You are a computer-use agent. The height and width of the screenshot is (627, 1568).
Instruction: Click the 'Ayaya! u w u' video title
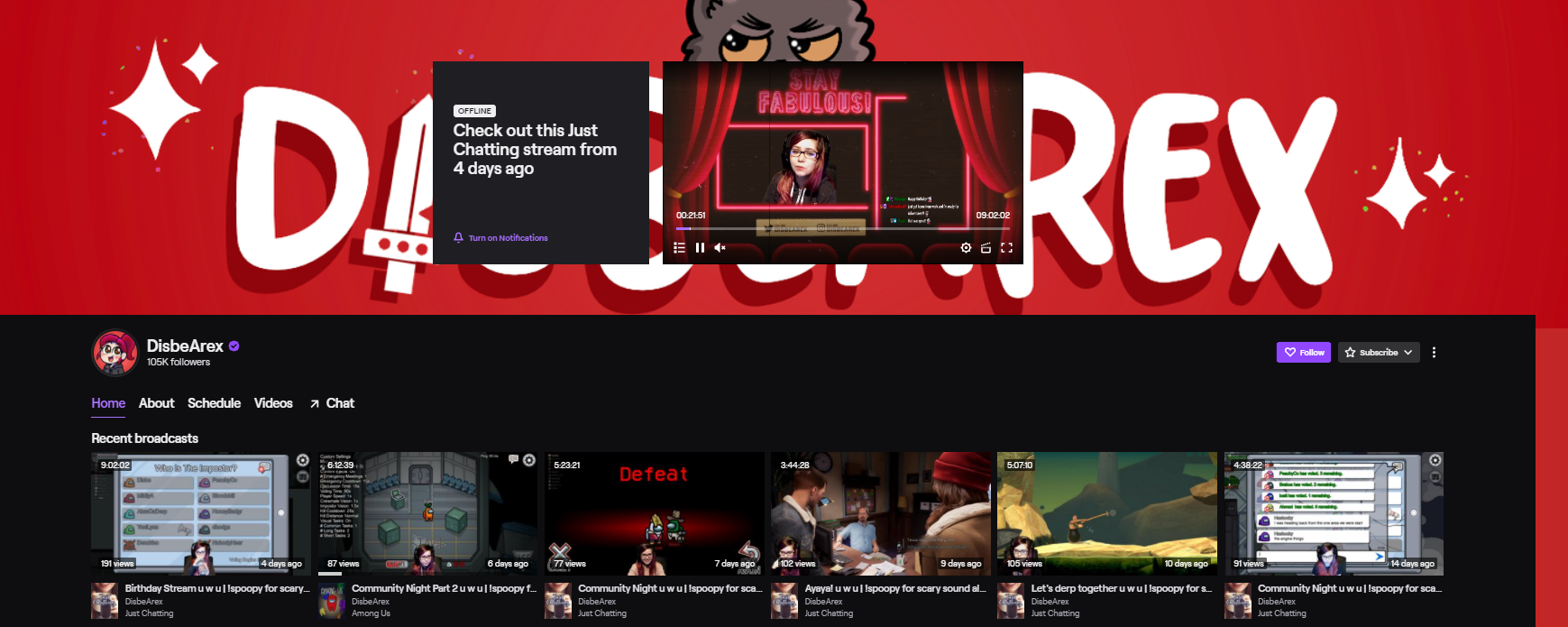(895, 588)
